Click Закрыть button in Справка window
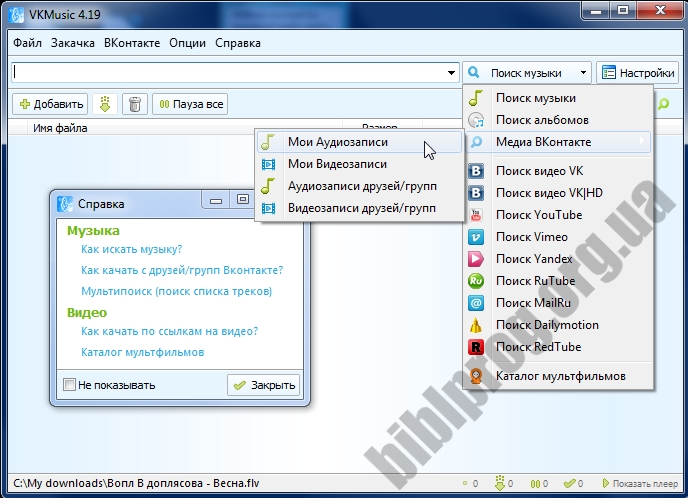688x498 pixels. click(x=263, y=385)
